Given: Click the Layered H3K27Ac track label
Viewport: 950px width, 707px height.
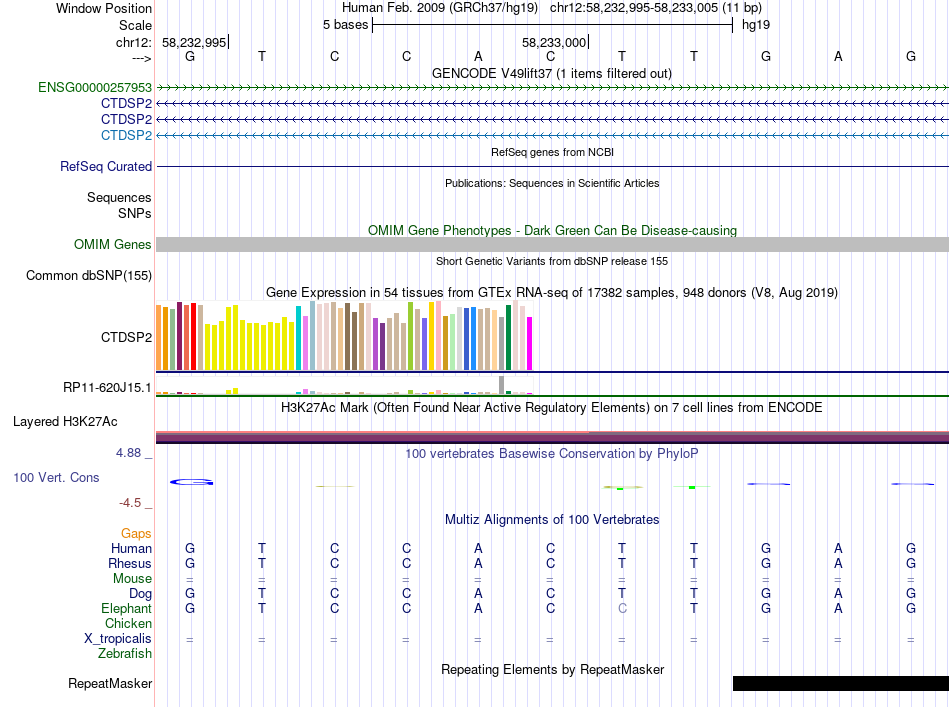Looking at the screenshot, I should pos(65,421).
